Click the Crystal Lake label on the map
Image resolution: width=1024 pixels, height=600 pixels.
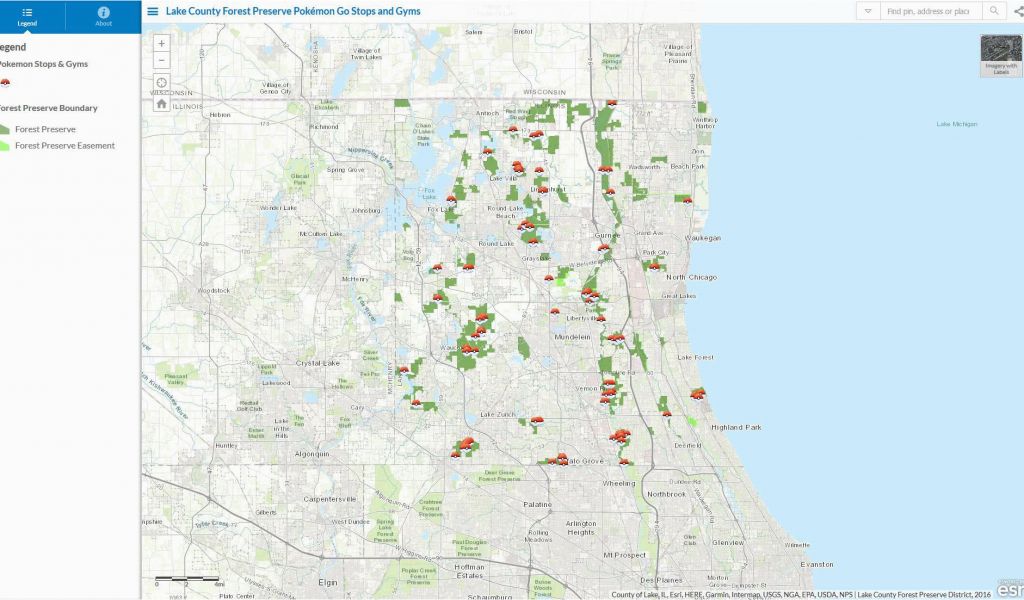point(317,363)
